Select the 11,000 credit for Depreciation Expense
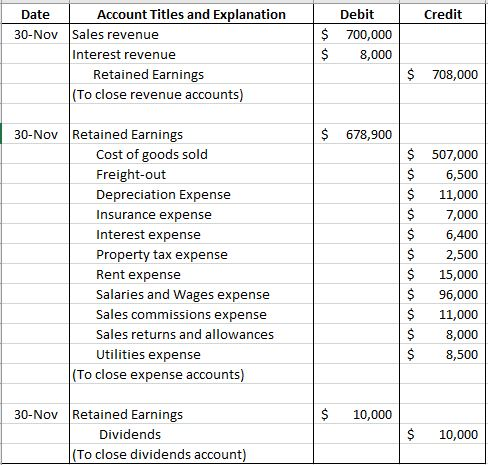Viewport: 488px width, 465px height. coord(443,194)
